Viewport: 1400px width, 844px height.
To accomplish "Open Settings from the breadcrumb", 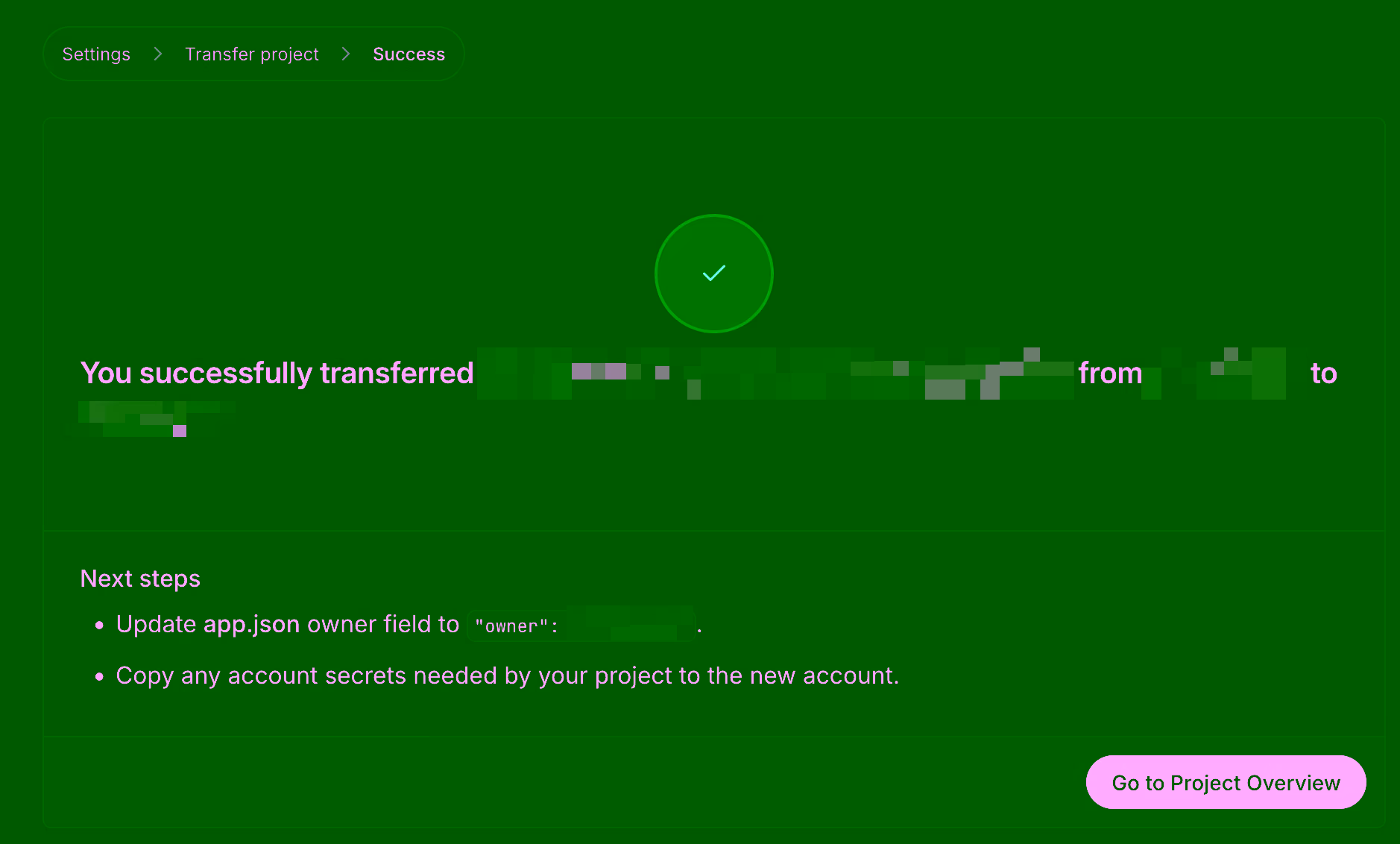I will [x=96, y=54].
